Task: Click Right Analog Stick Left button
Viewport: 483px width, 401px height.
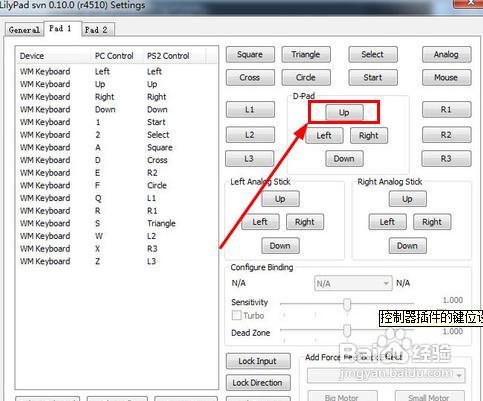Action: [x=387, y=222]
